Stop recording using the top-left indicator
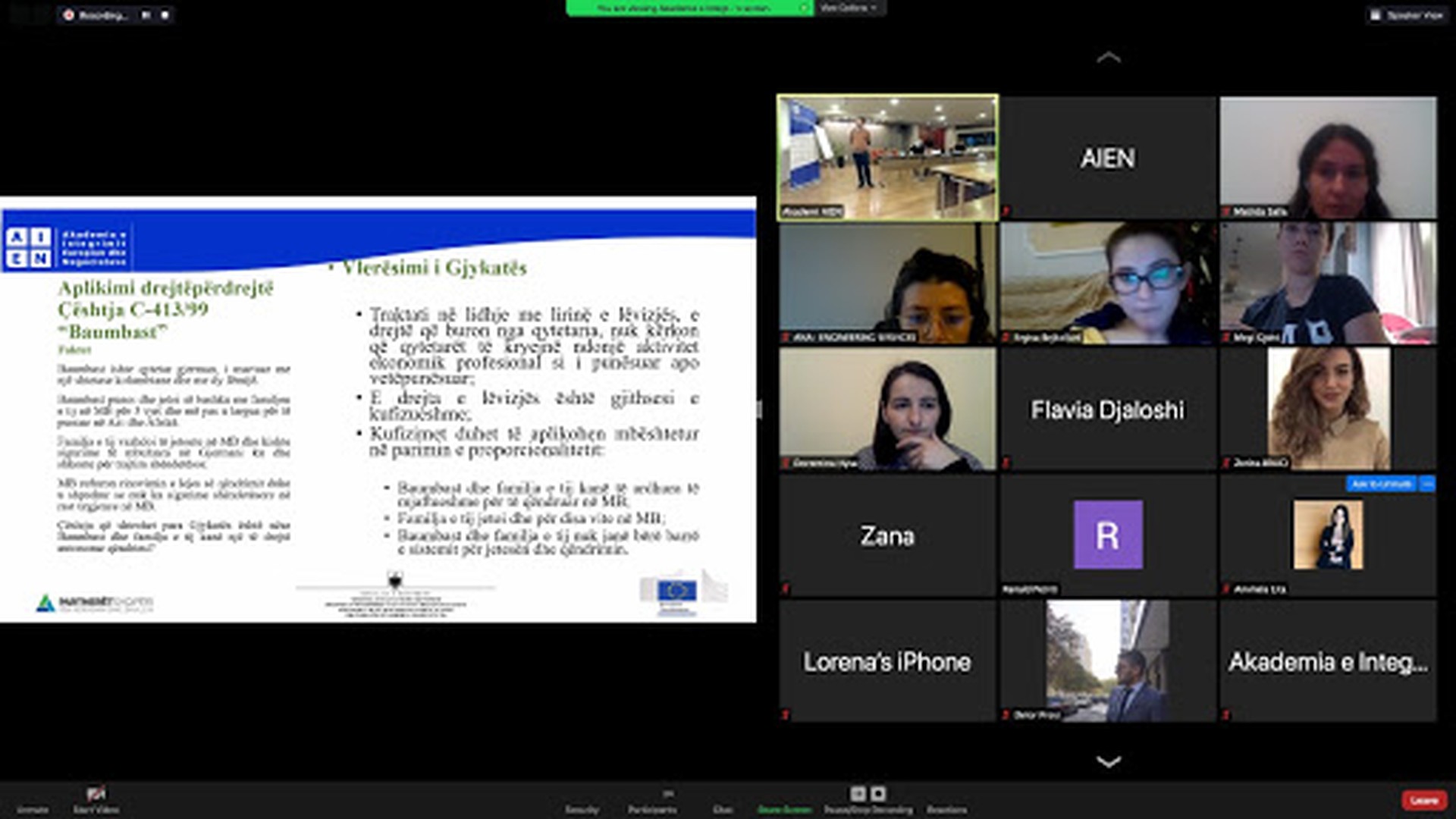 click(x=165, y=14)
